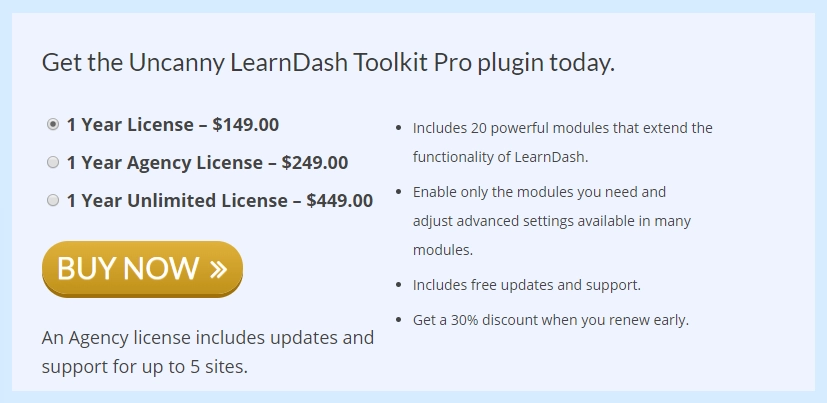827x403 pixels.
Task: Choose the 1 Year Agency License radio button
Action: pyautogui.click(x=53, y=162)
